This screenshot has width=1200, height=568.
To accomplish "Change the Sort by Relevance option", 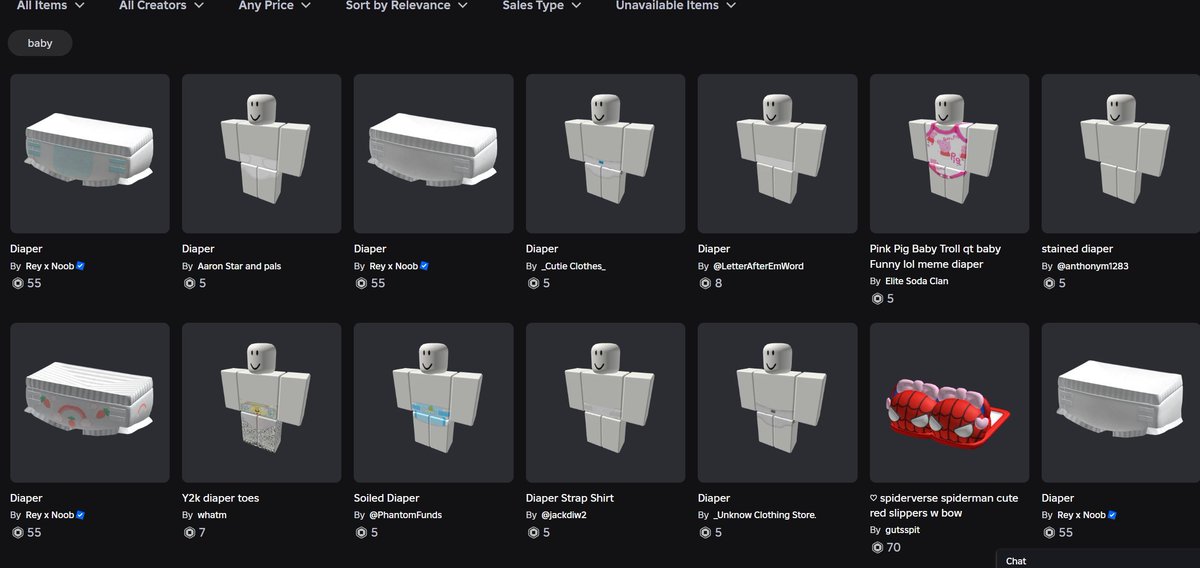I will 408,6.
